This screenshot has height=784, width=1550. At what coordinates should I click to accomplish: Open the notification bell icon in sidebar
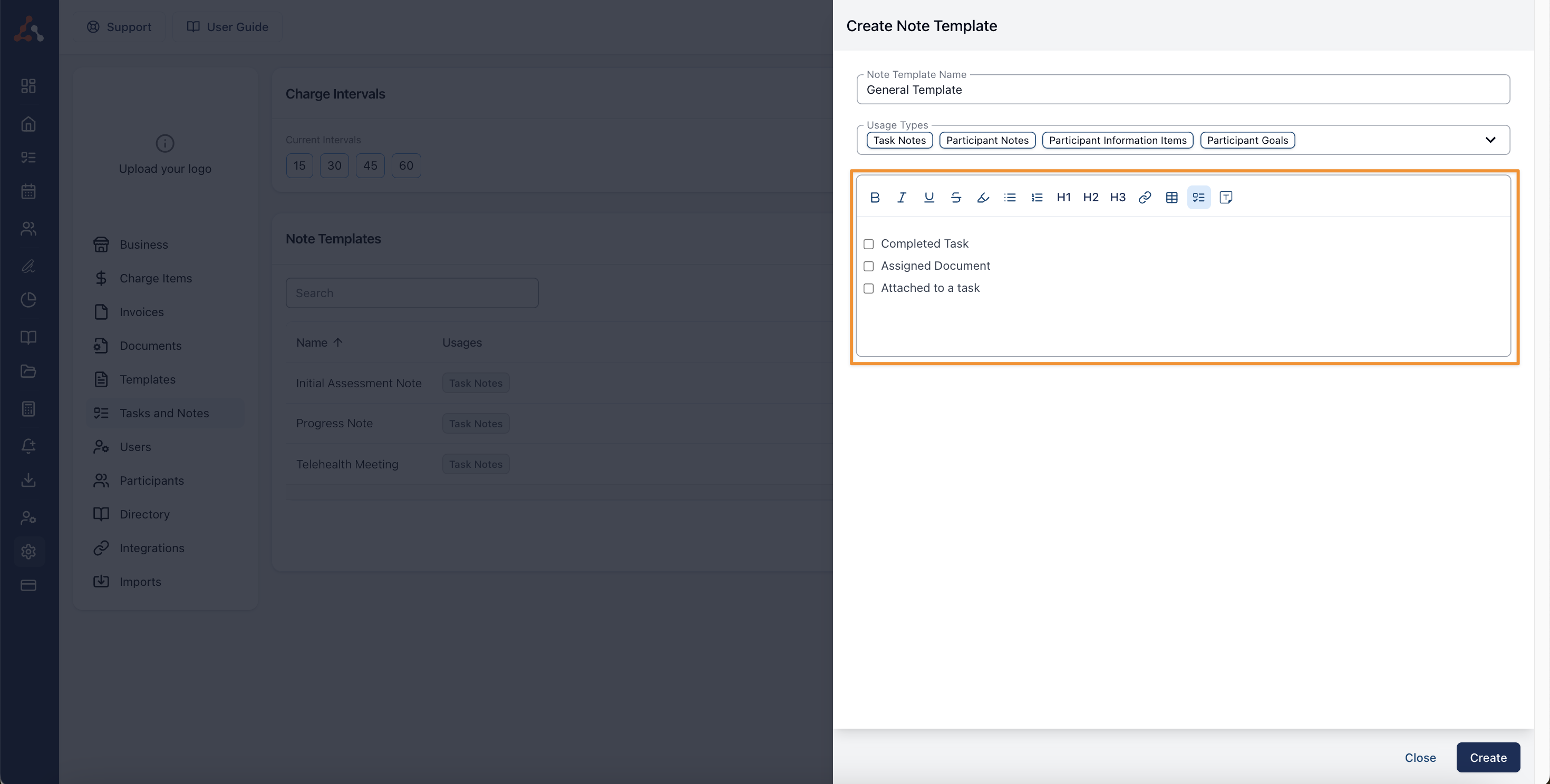(28, 446)
